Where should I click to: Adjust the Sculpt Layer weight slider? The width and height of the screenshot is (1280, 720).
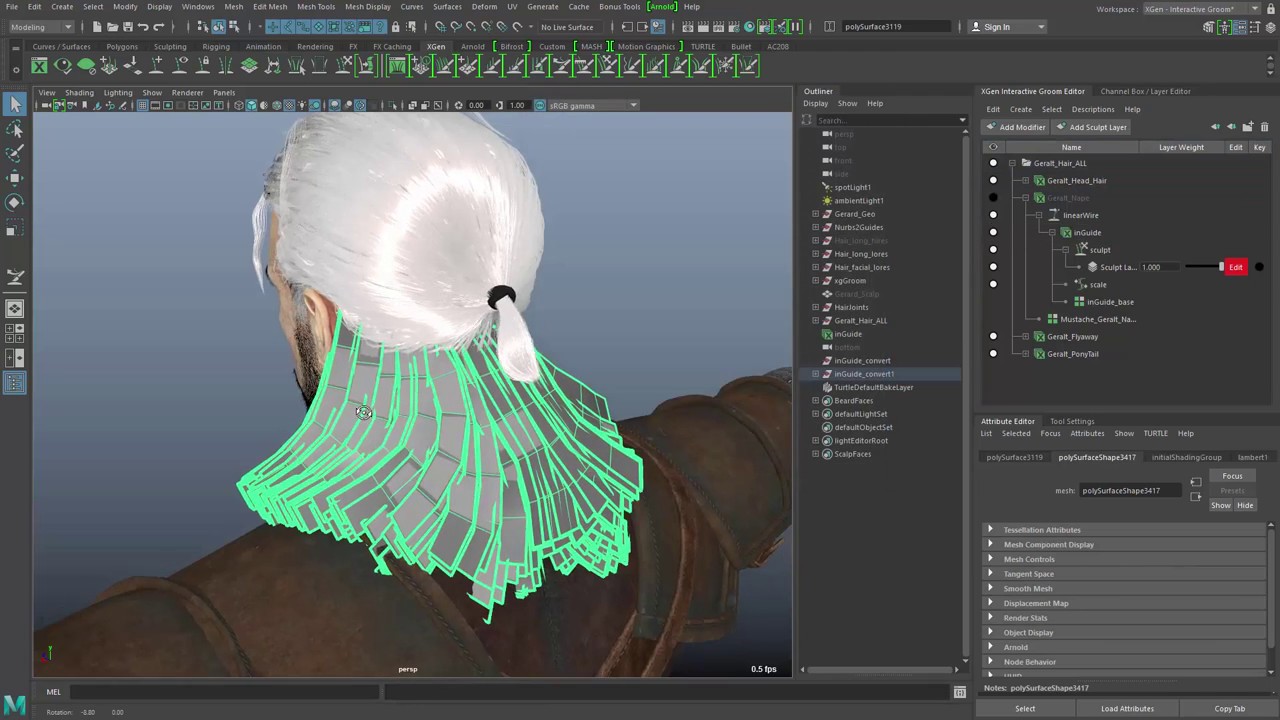(1203, 267)
